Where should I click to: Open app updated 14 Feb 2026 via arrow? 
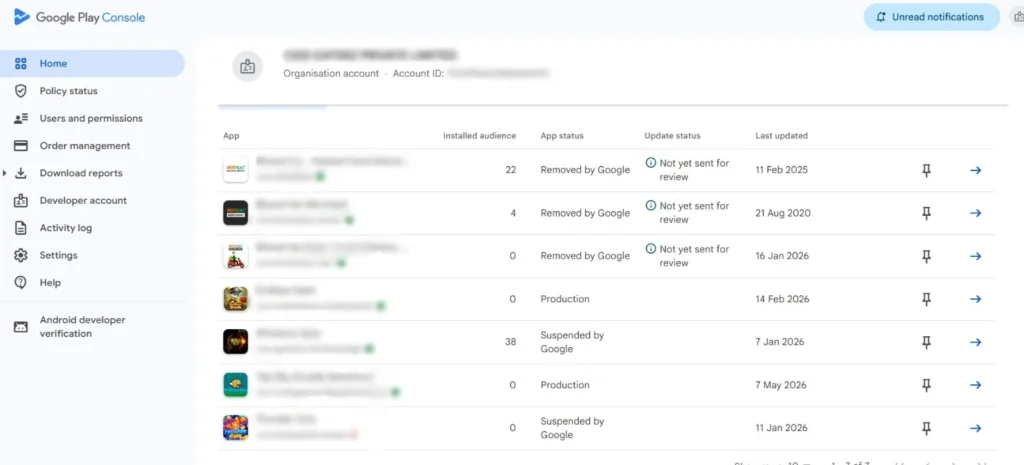tap(976, 298)
